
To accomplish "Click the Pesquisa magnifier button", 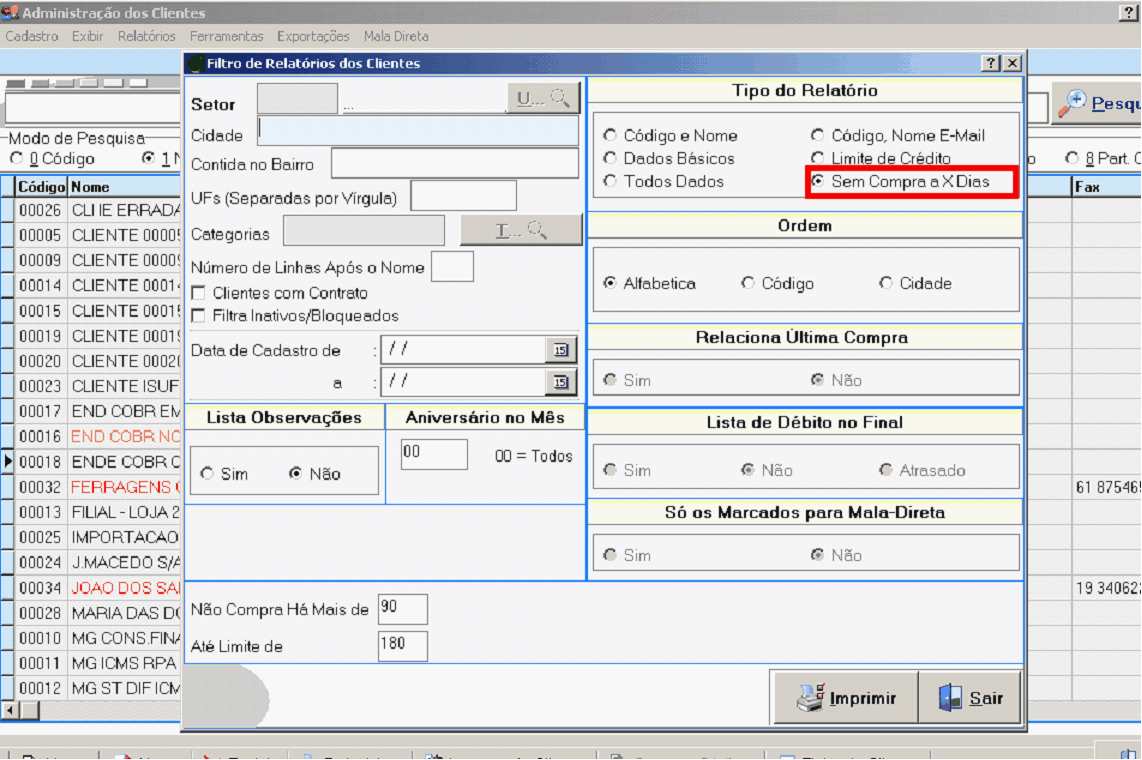I will (1100, 104).
